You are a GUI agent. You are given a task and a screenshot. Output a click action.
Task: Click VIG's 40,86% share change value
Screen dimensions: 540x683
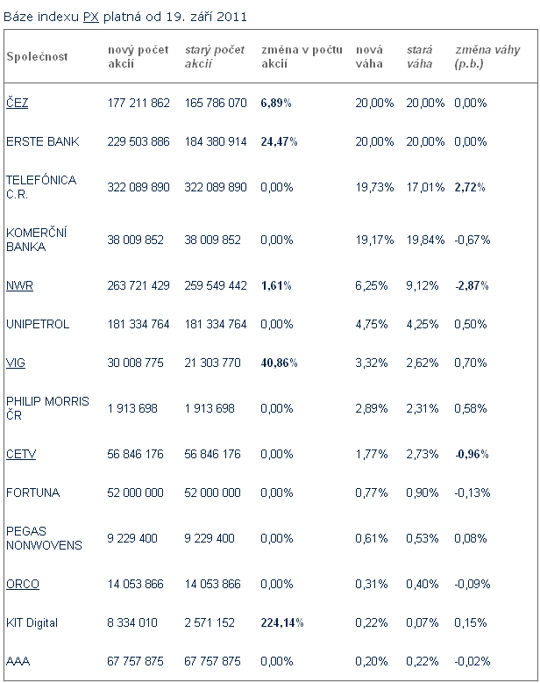279,363
